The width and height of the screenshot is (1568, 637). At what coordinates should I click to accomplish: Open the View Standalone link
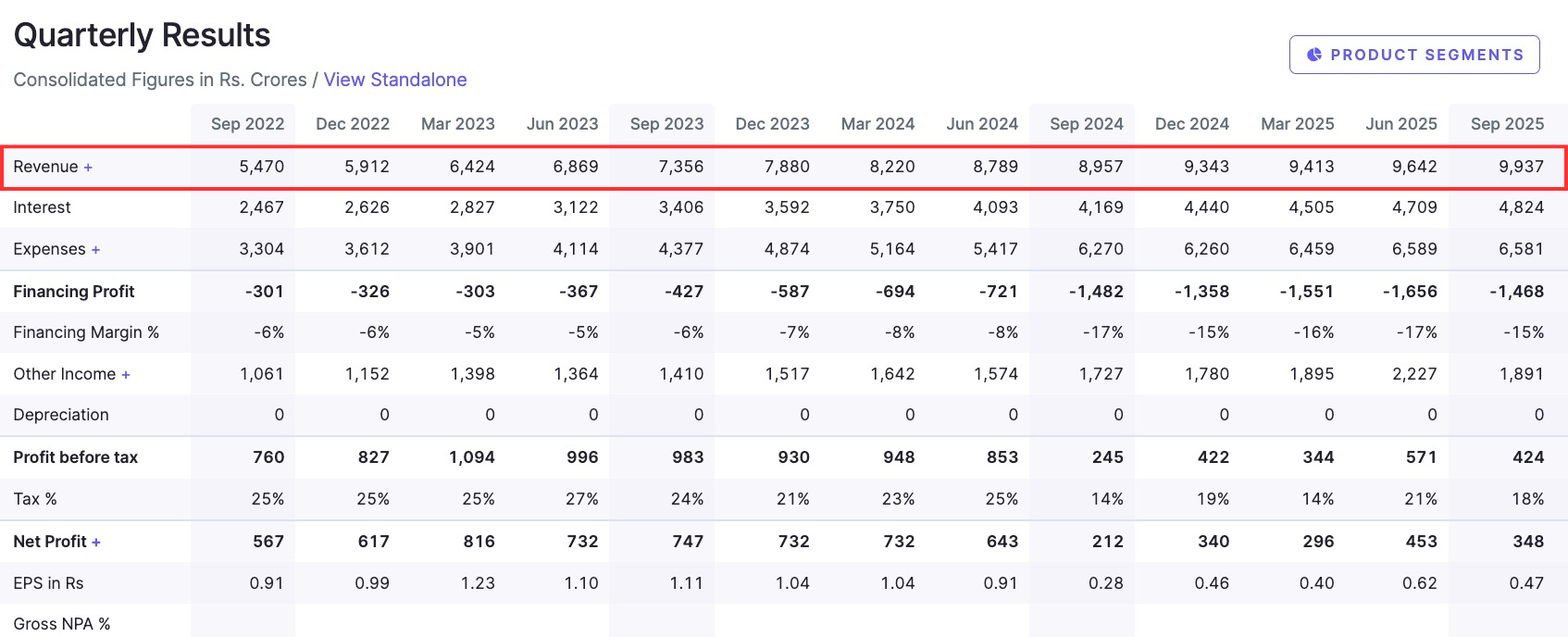click(395, 80)
